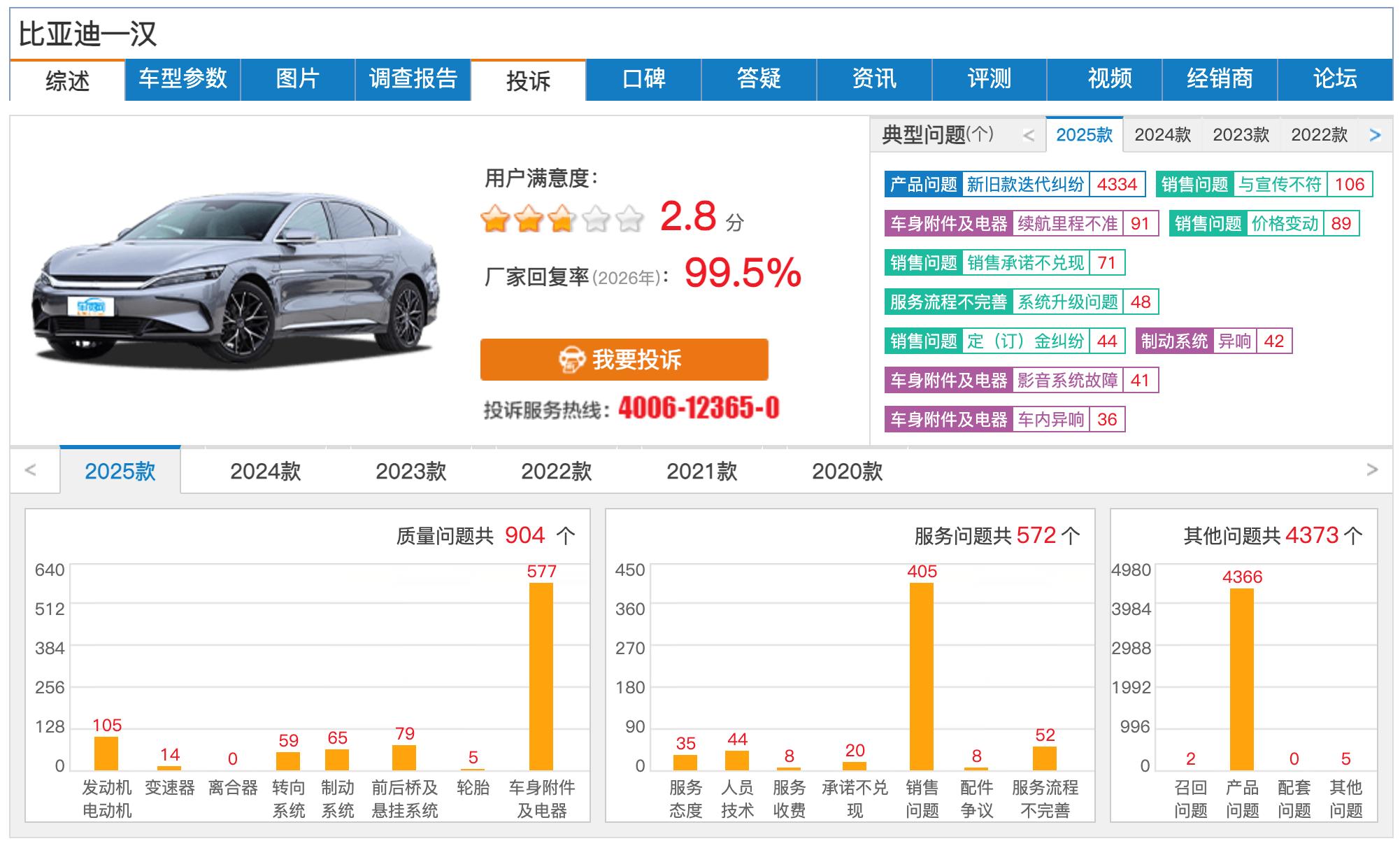
Task: Click the car icon on complaint button
Action: [x=571, y=360]
